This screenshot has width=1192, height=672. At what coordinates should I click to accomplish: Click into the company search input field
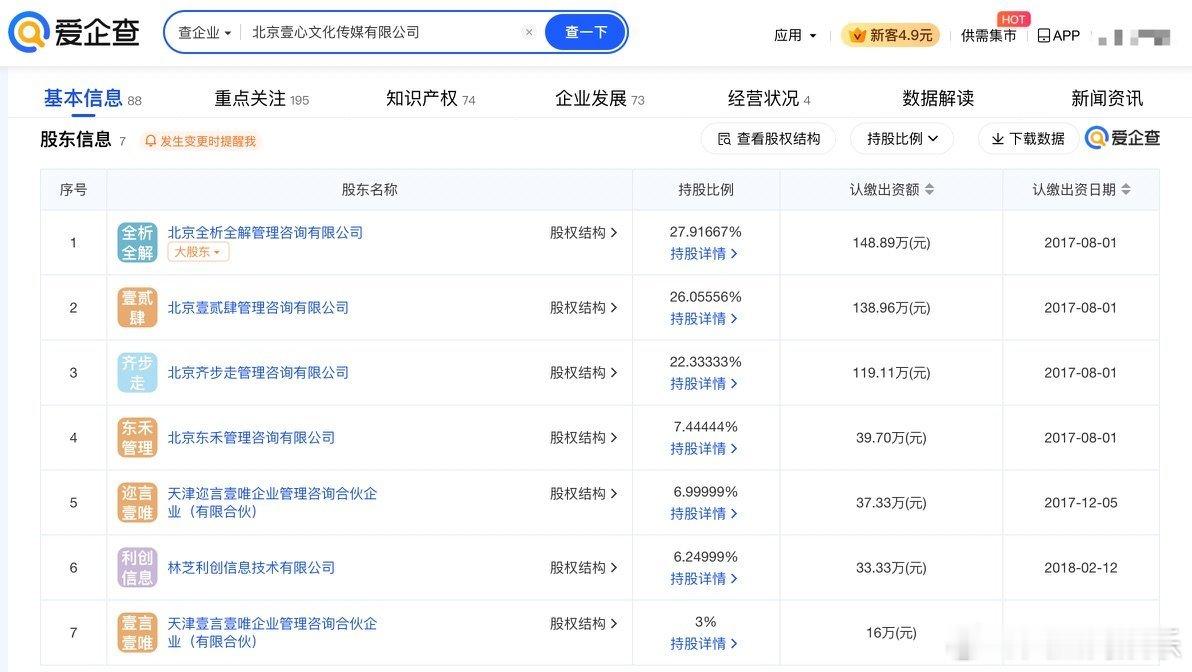384,32
